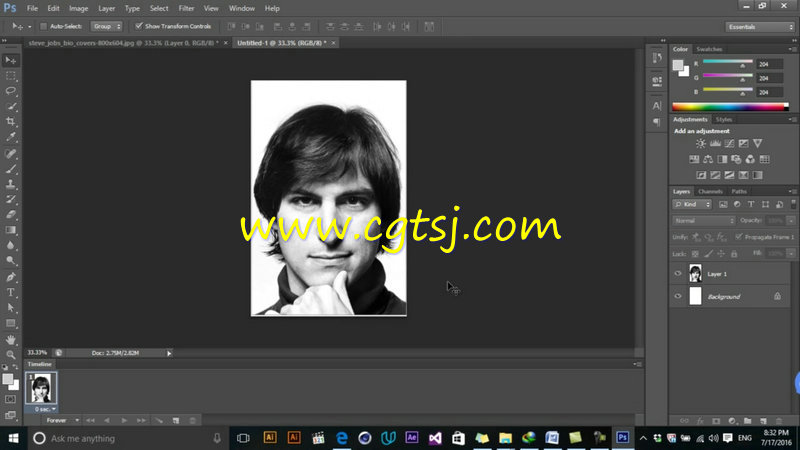800x450 pixels.
Task: Click the color spectrum ramp
Action: tap(730, 107)
